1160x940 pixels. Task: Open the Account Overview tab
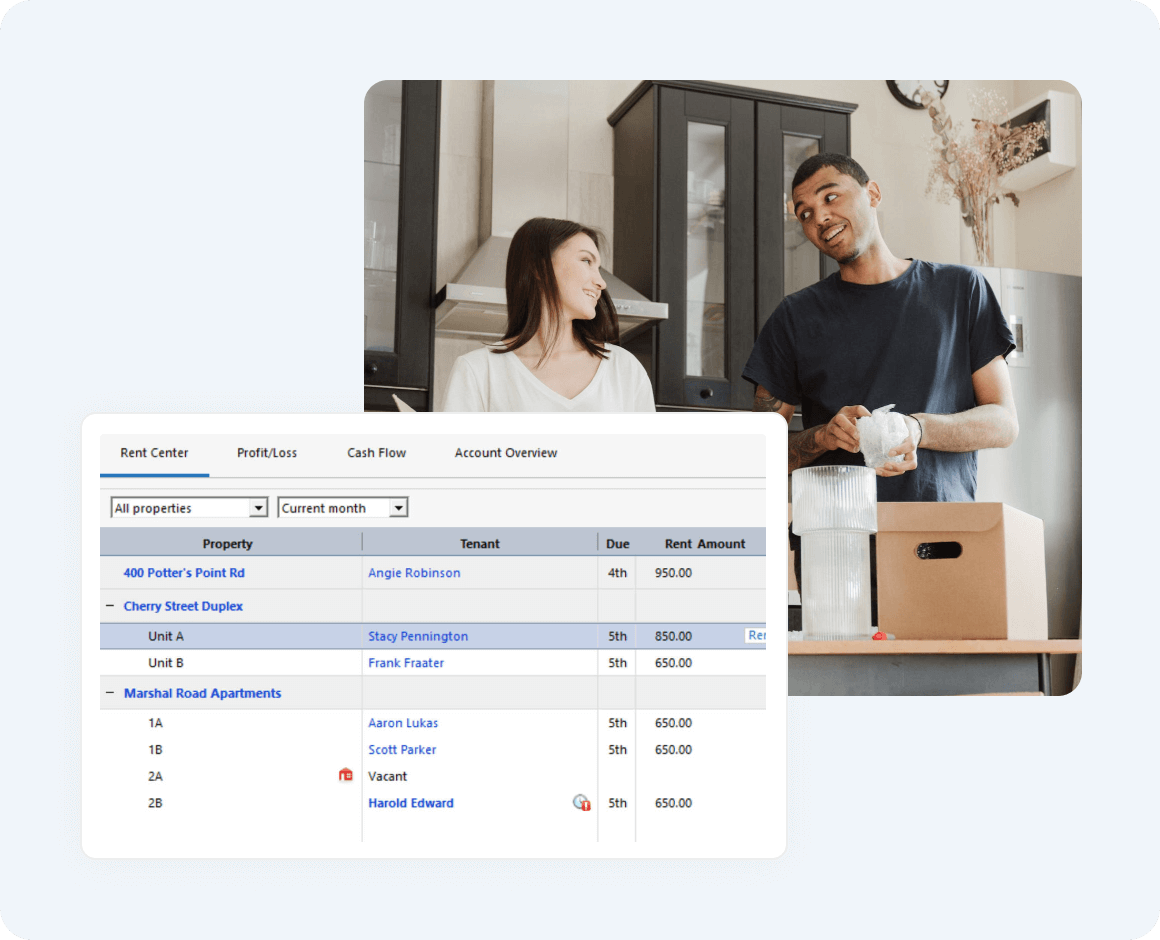pyautogui.click(x=505, y=453)
